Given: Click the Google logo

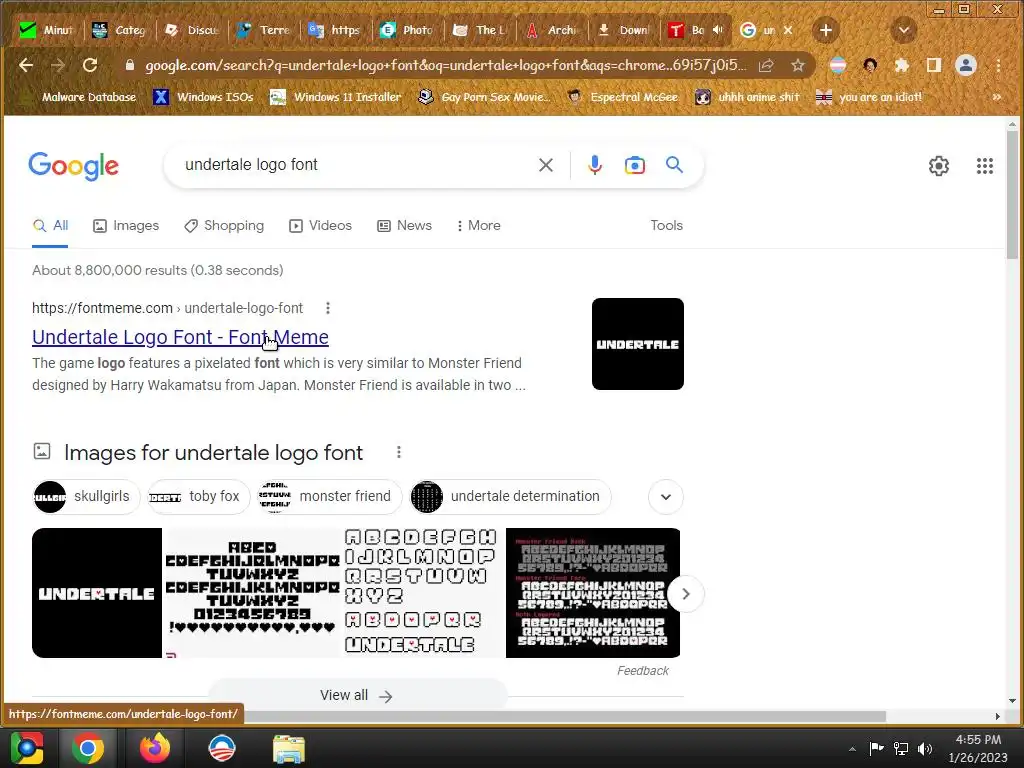Looking at the screenshot, I should (74, 166).
